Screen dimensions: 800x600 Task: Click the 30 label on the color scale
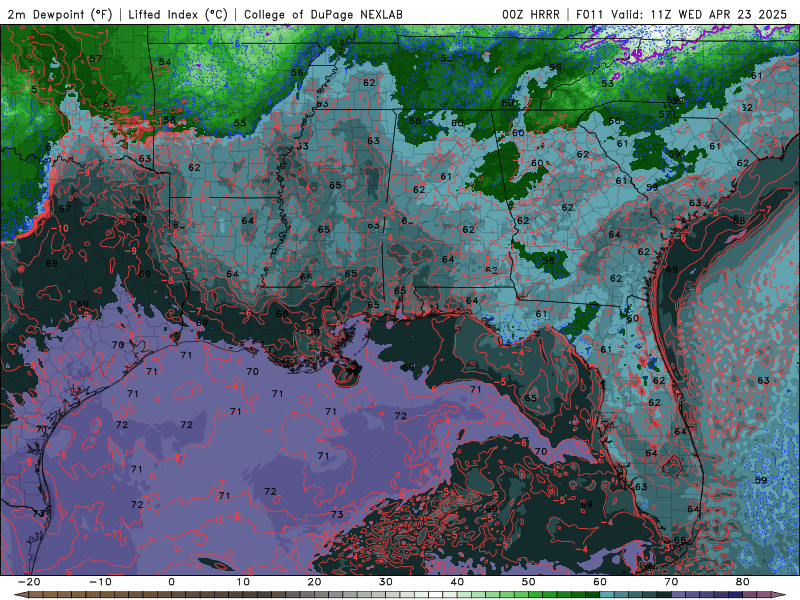click(x=386, y=582)
